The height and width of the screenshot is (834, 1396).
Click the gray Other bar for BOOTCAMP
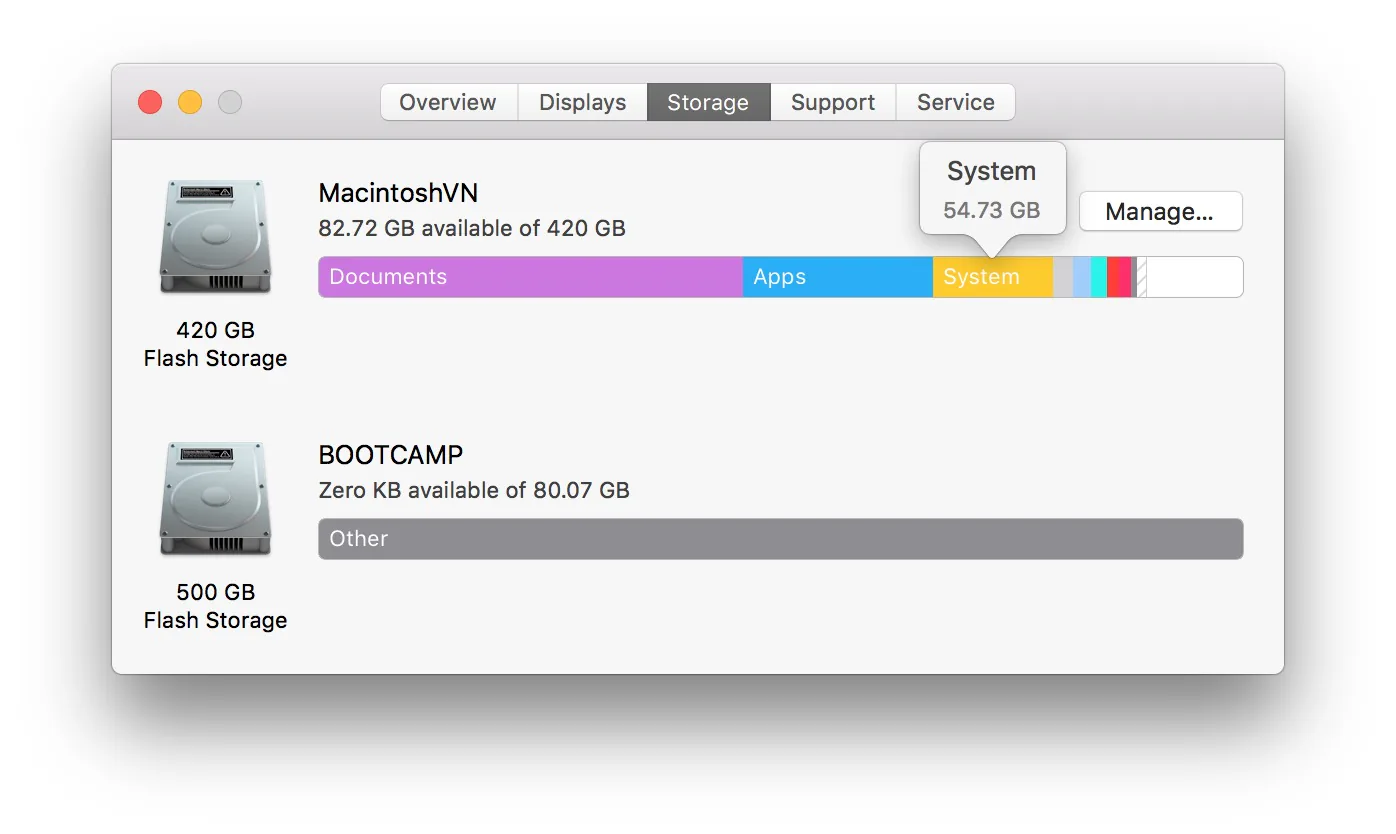781,539
